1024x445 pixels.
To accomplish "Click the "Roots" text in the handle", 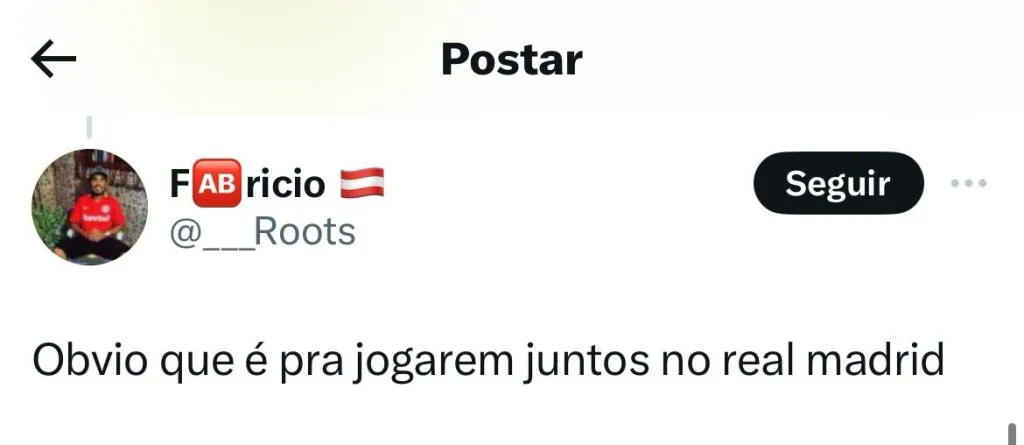I will pos(305,232).
